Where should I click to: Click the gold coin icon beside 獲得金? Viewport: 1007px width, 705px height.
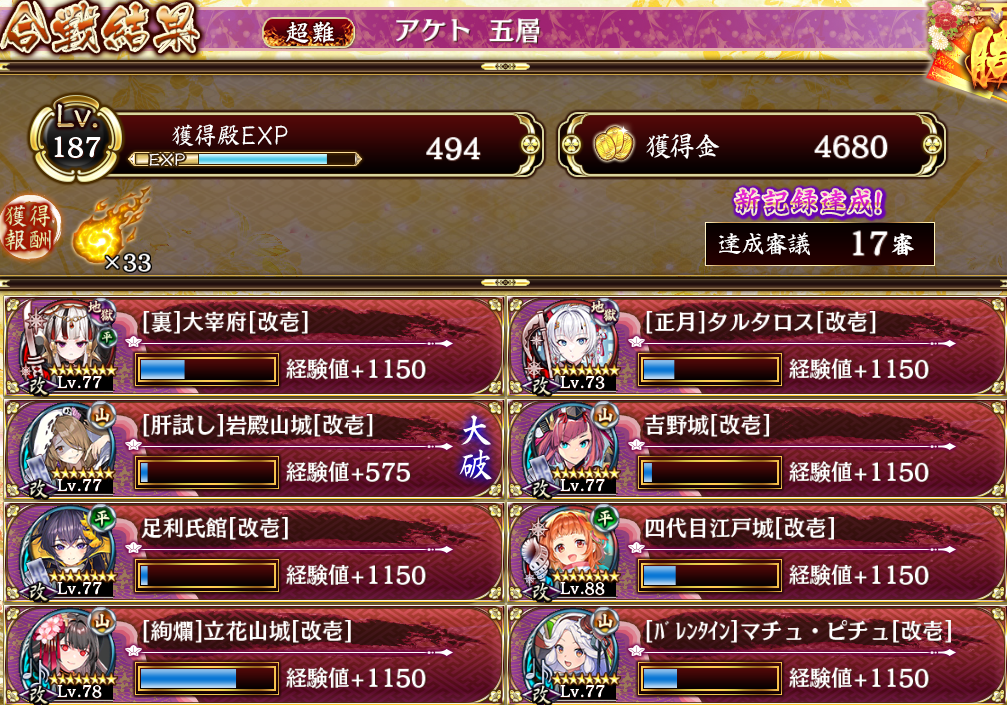pos(613,144)
